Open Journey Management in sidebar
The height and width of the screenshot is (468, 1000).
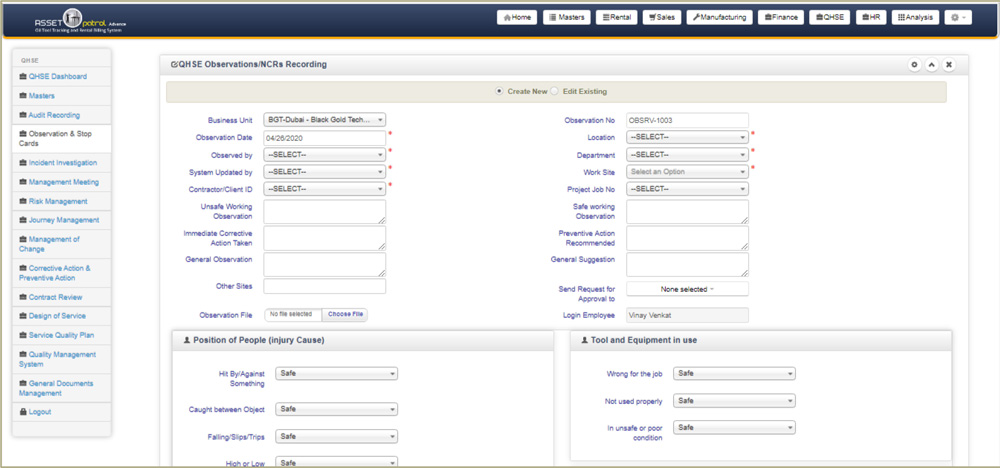coord(63,220)
